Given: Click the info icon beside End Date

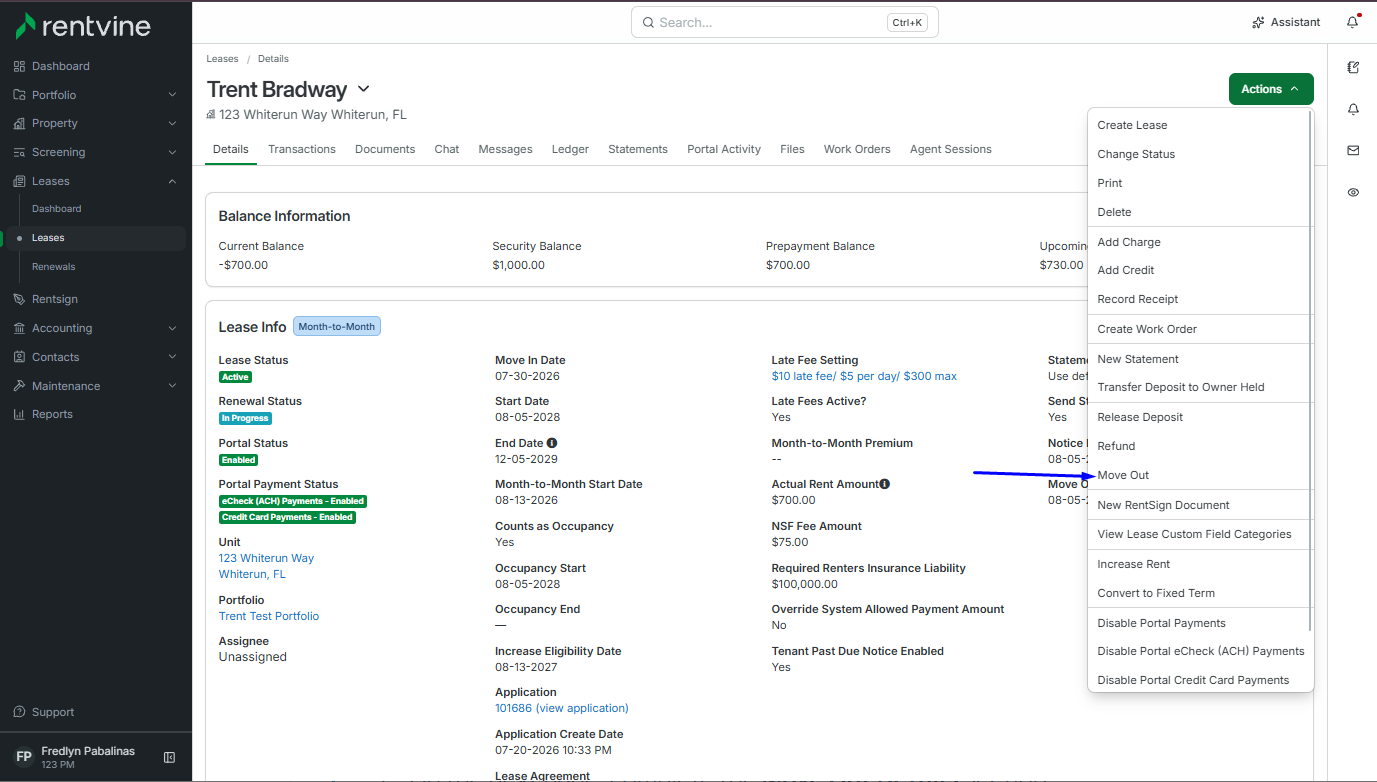Looking at the screenshot, I should (x=552, y=443).
